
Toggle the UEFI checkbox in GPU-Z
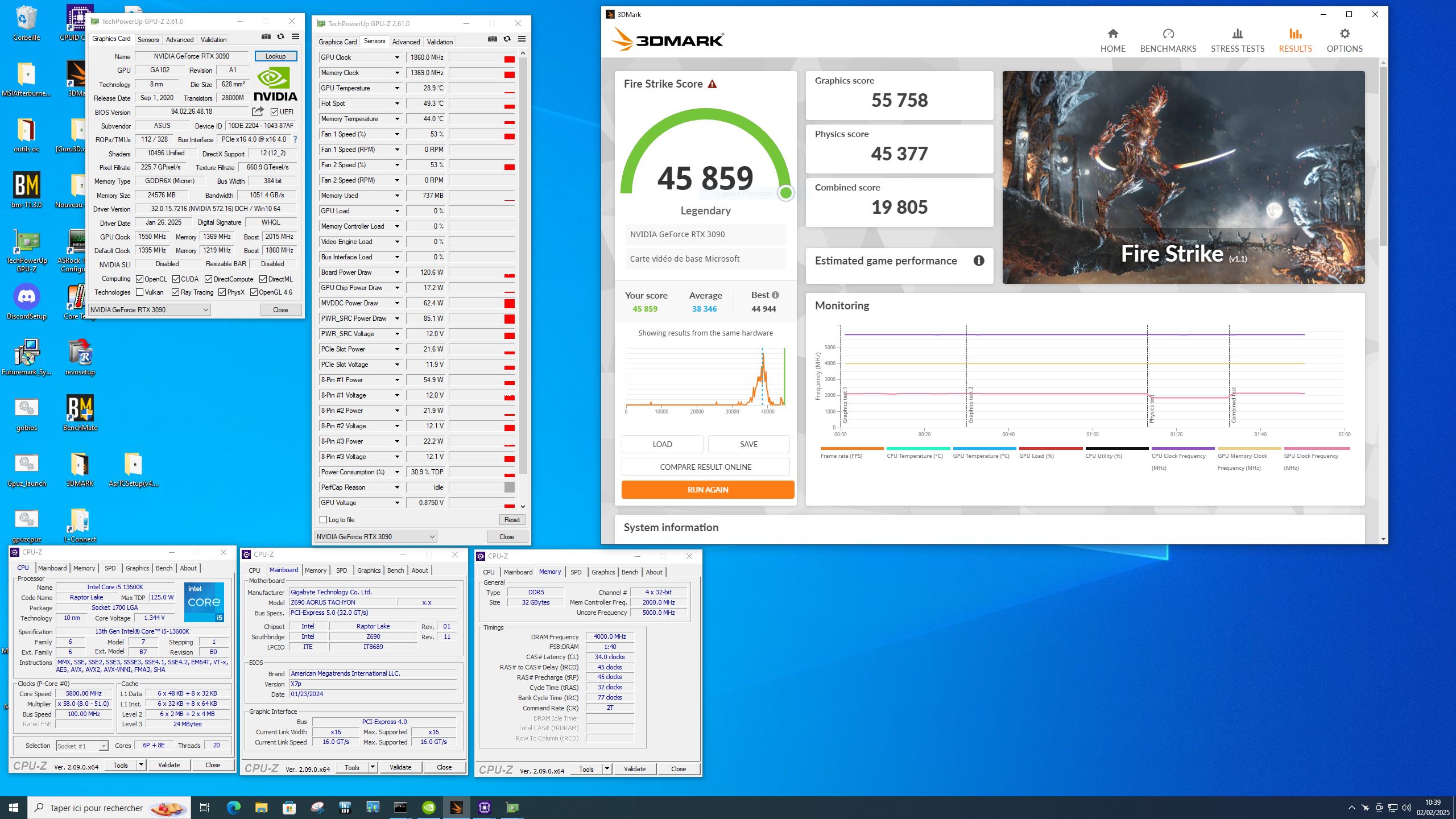275,112
